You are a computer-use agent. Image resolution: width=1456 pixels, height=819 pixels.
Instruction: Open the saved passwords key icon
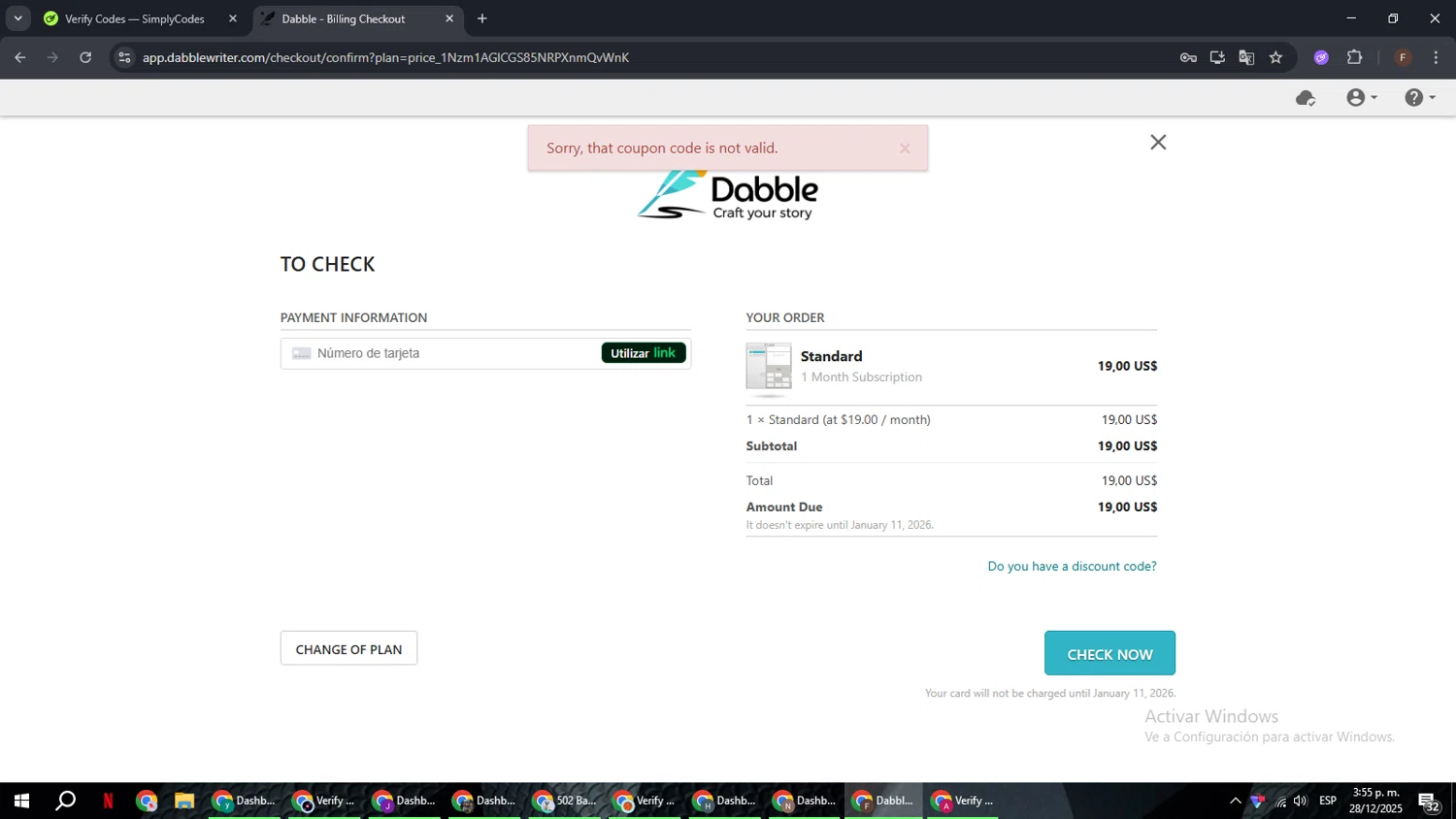coord(1188,58)
